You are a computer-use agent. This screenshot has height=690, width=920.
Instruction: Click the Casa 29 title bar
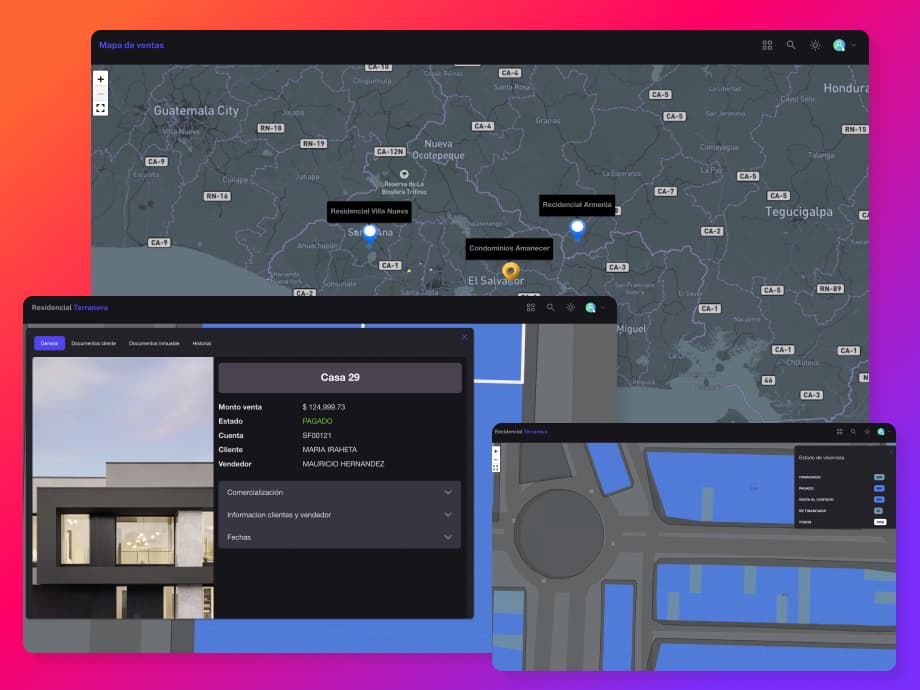[340, 377]
